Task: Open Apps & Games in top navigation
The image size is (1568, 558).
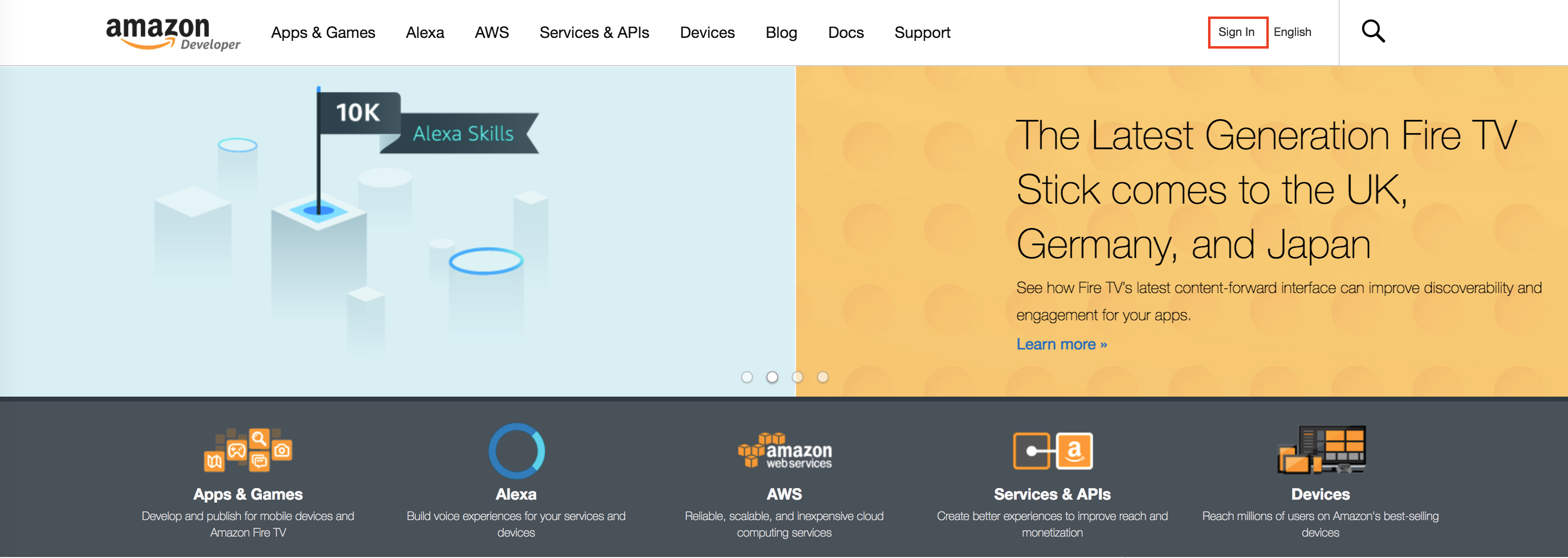Action: click(x=323, y=32)
